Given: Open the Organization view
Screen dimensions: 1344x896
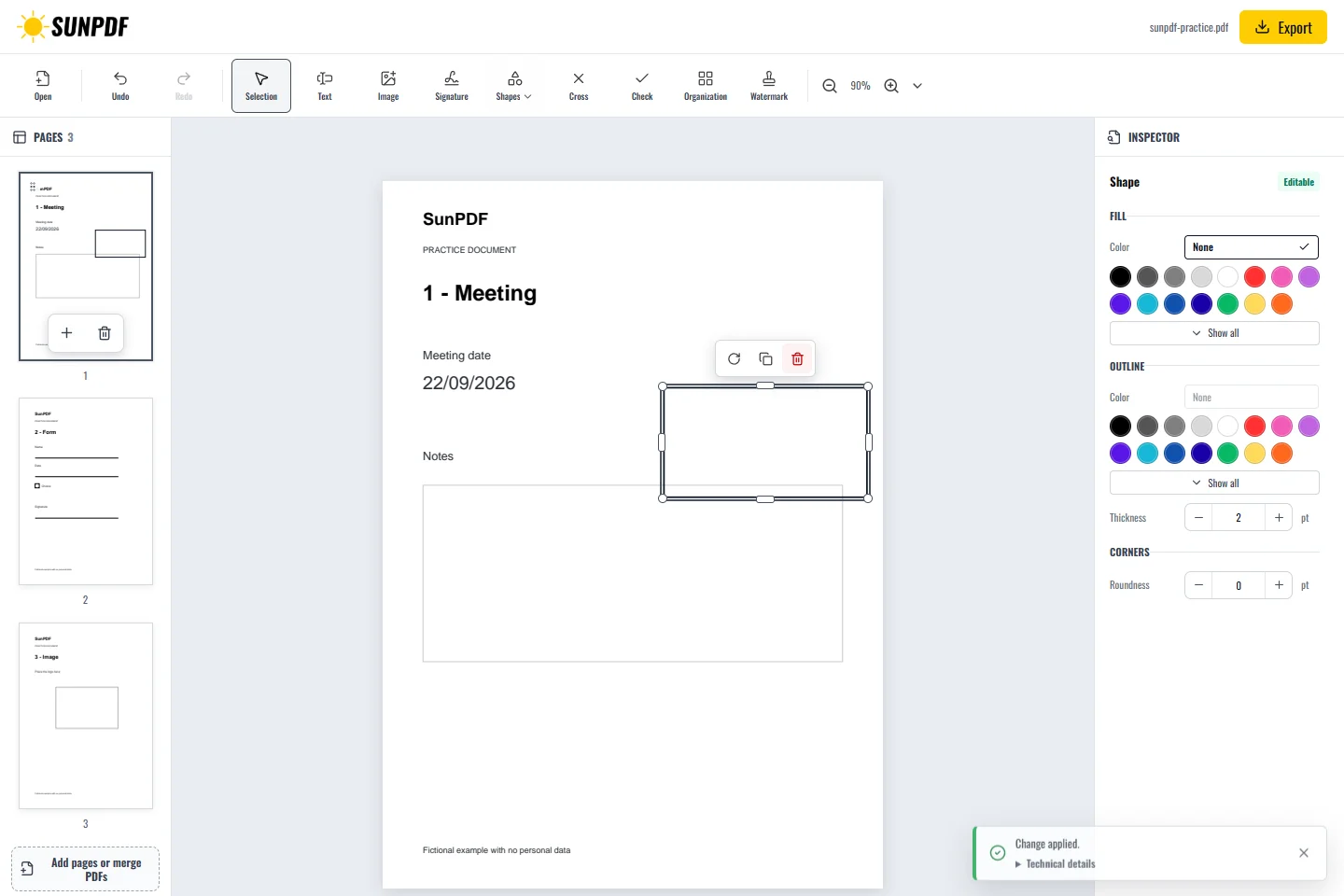Looking at the screenshot, I should pyautogui.click(x=706, y=86).
